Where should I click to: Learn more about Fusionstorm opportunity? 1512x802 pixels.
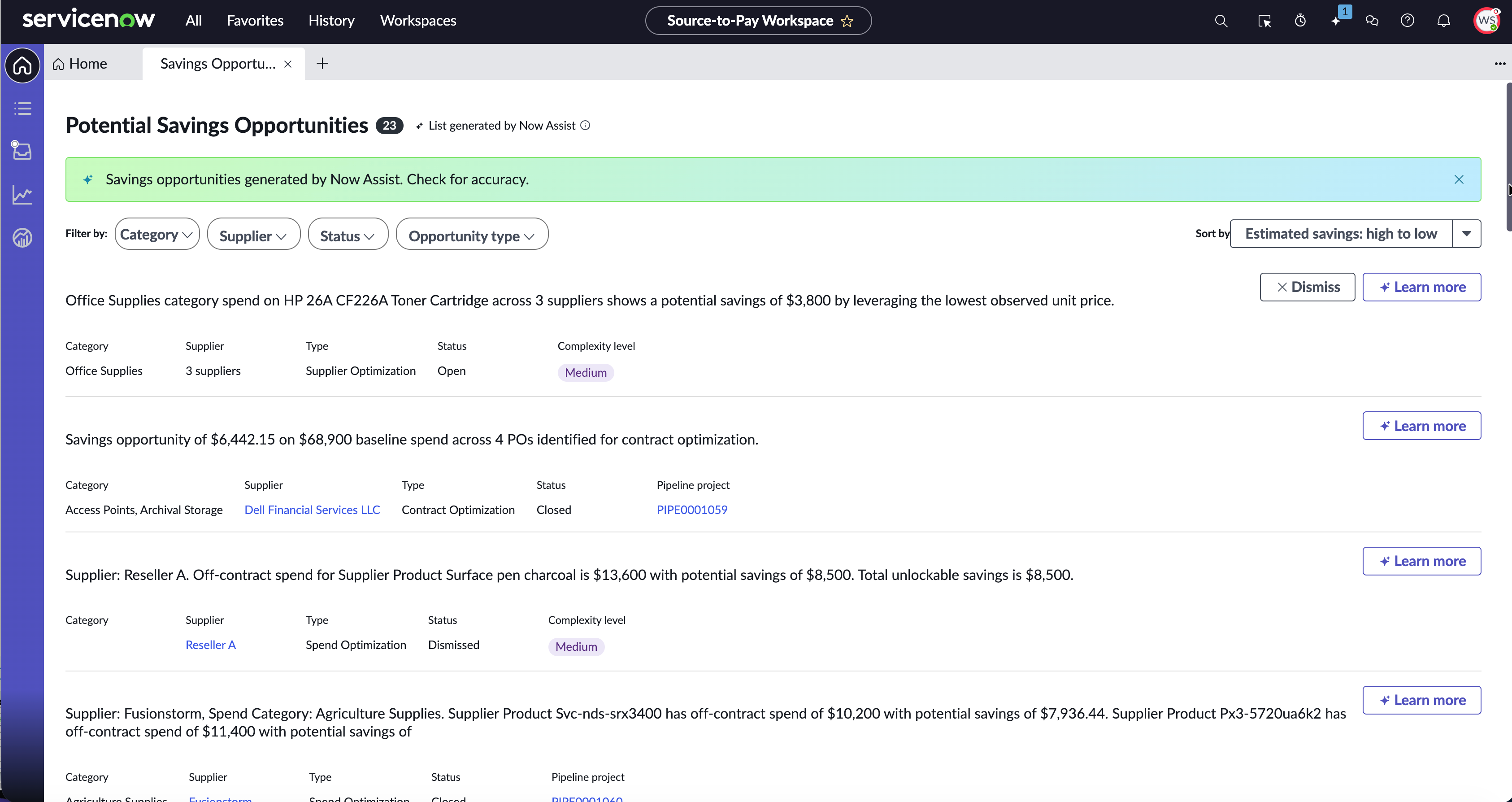point(1421,700)
